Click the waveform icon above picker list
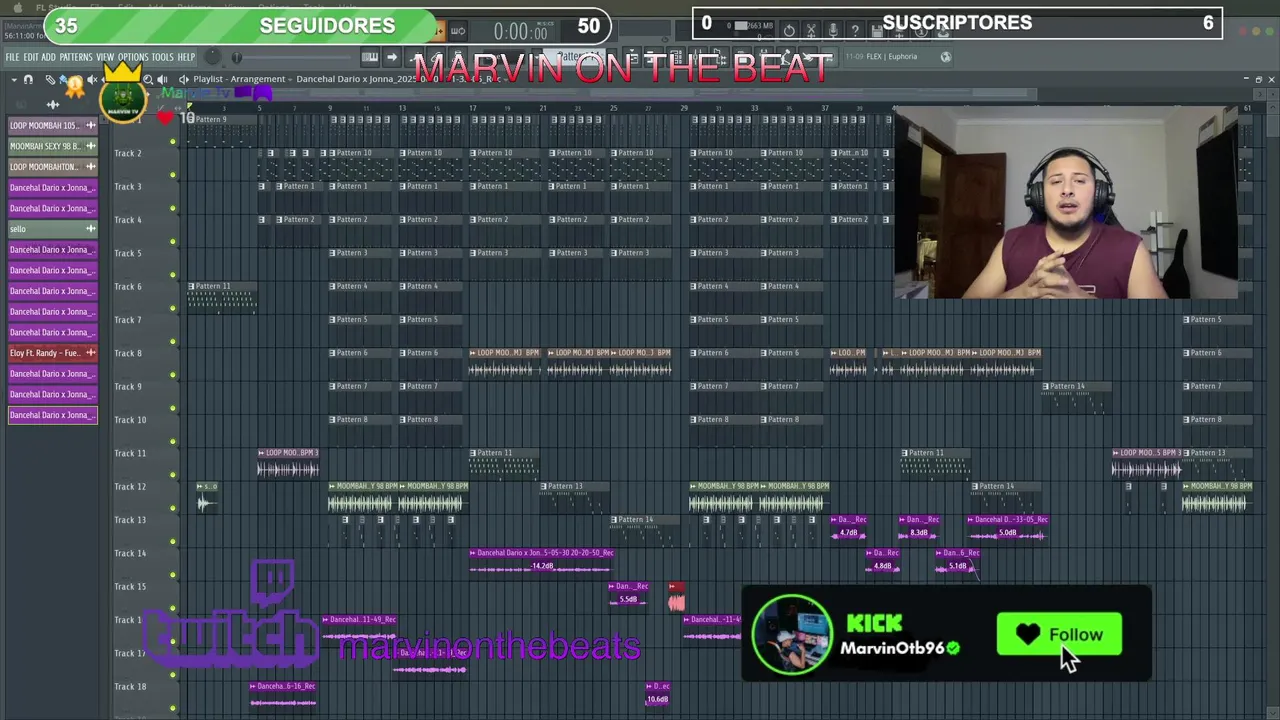This screenshot has width=1280, height=720. (53, 104)
